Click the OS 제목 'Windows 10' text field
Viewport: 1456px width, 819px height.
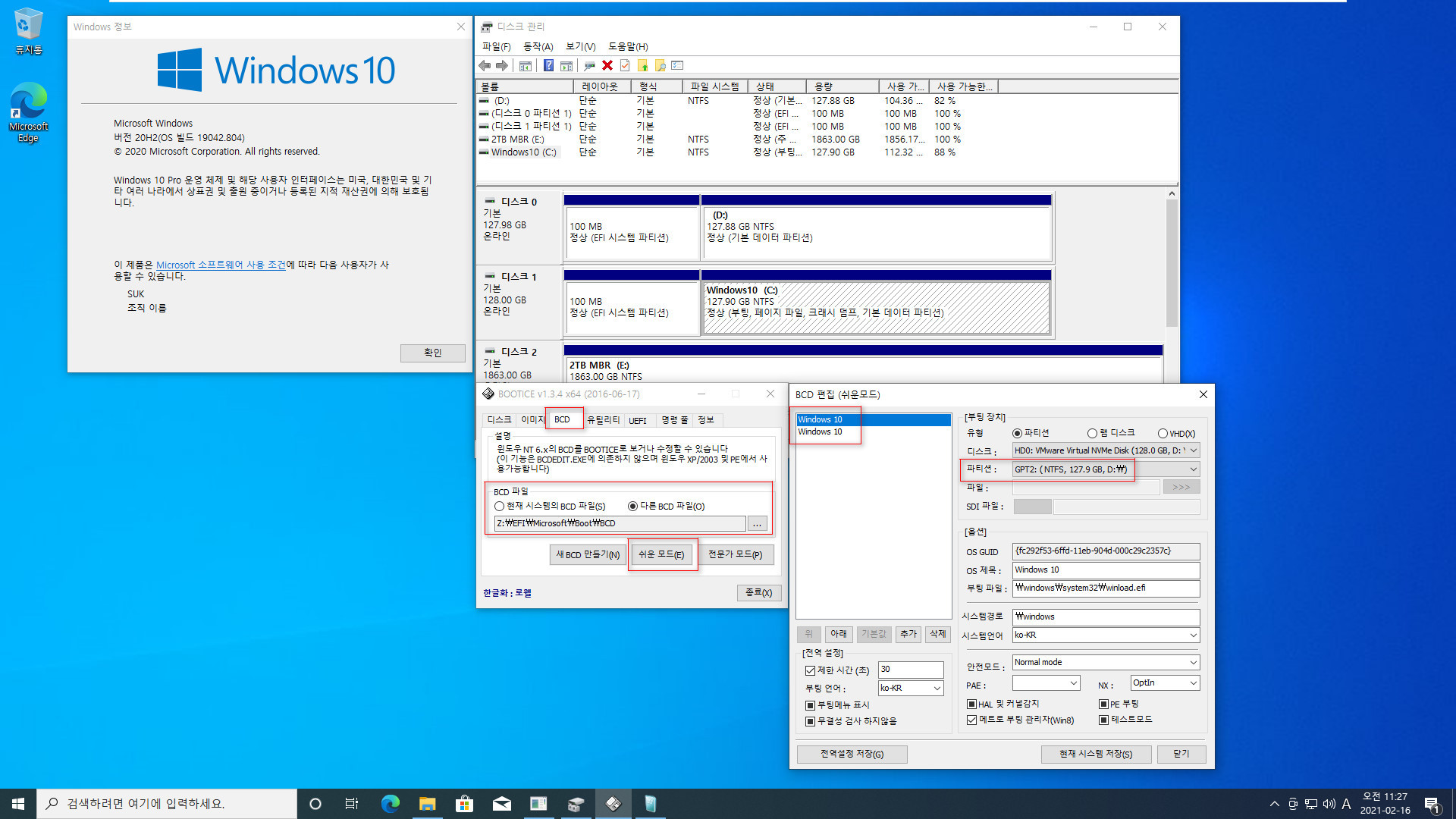[1106, 570]
